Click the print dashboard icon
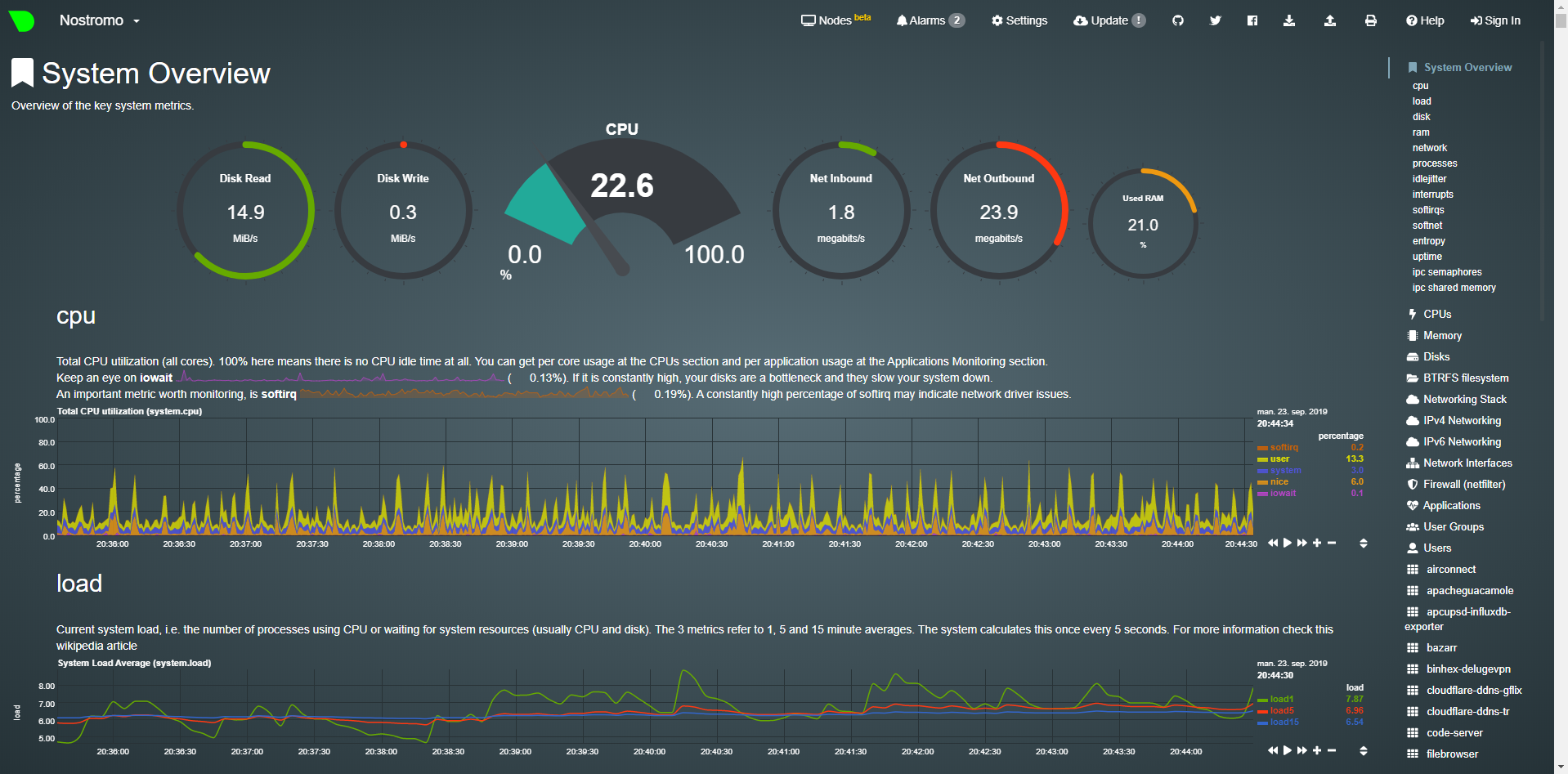 coord(1370,20)
